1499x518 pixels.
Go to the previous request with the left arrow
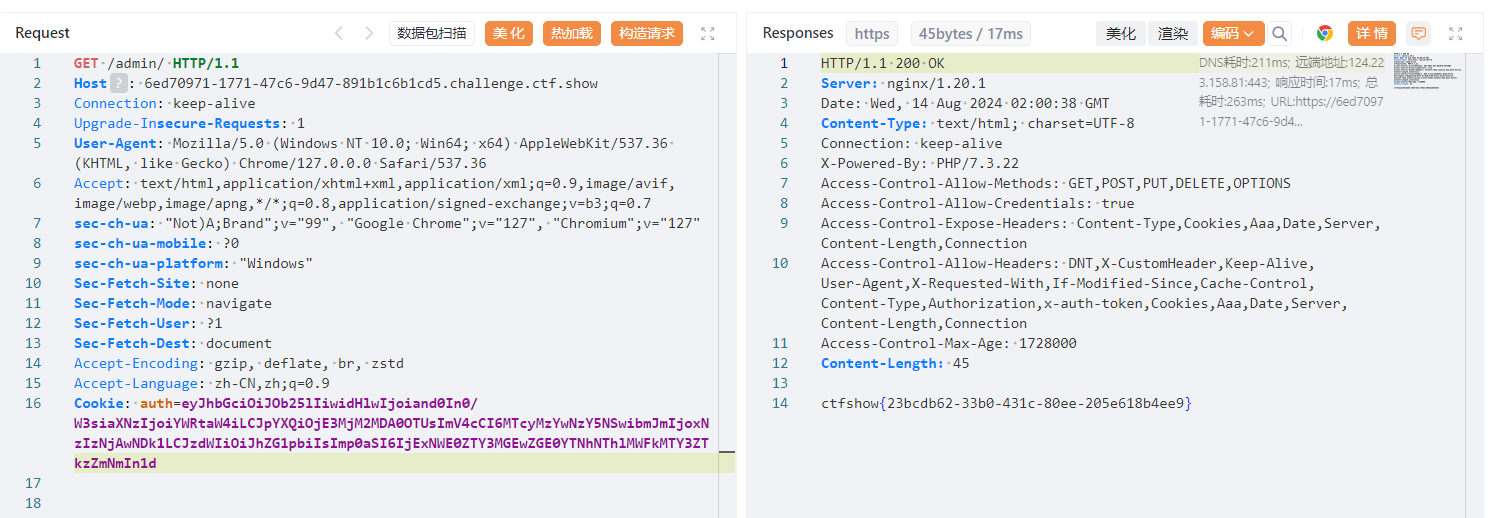tap(339, 33)
